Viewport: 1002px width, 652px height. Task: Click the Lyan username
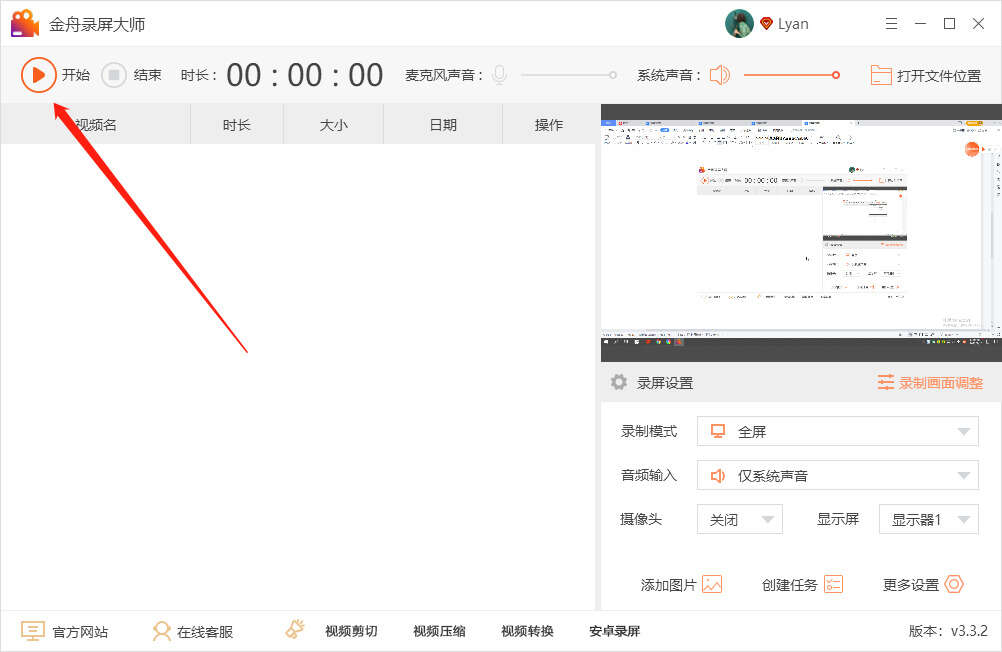[793, 24]
